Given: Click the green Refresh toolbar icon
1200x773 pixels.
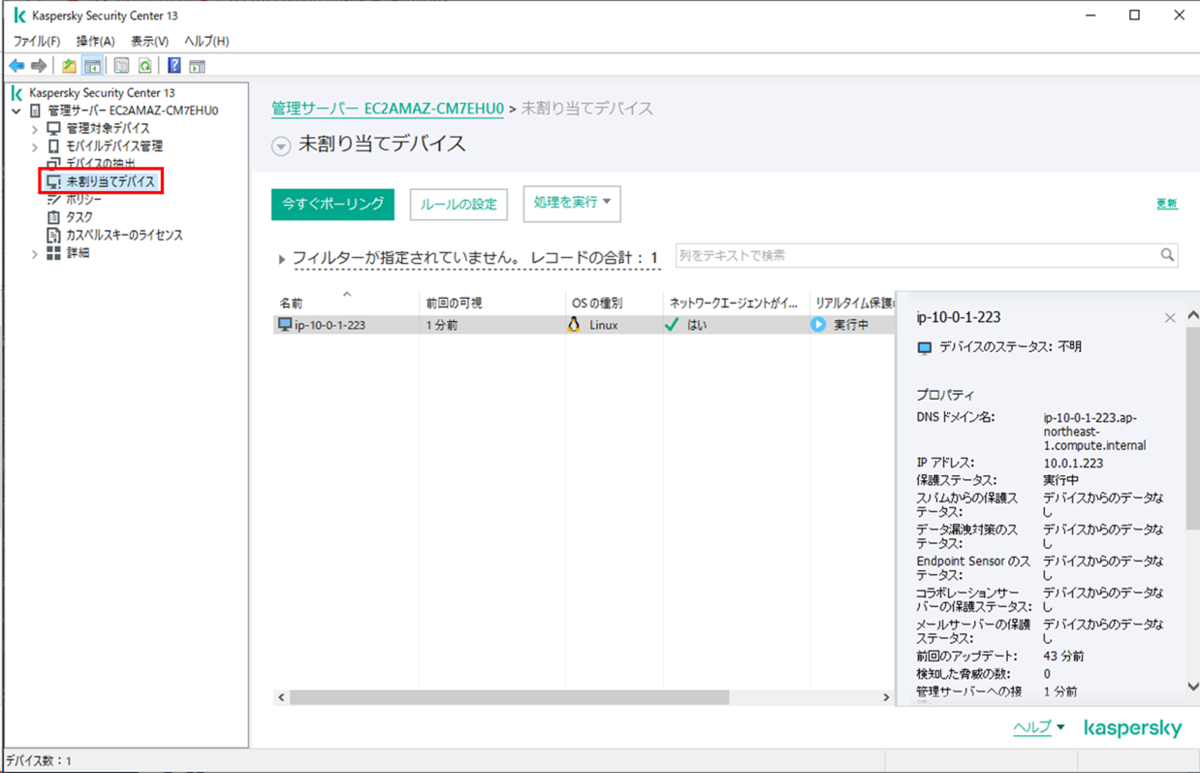Looking at the screenshot, I should coord(145,66).
